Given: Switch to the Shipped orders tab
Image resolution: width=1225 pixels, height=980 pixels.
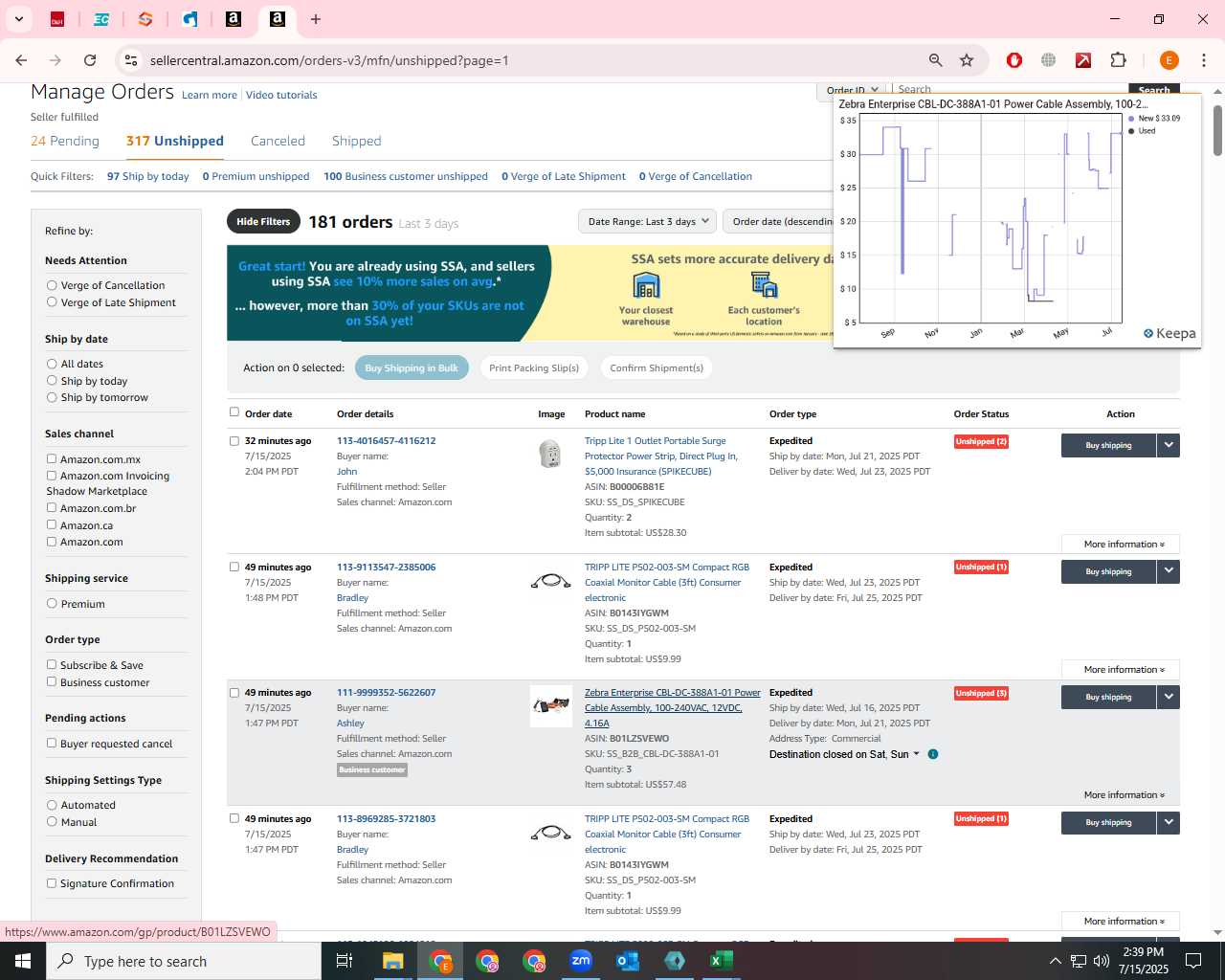Looking at the screenshot, I should 356,141.
